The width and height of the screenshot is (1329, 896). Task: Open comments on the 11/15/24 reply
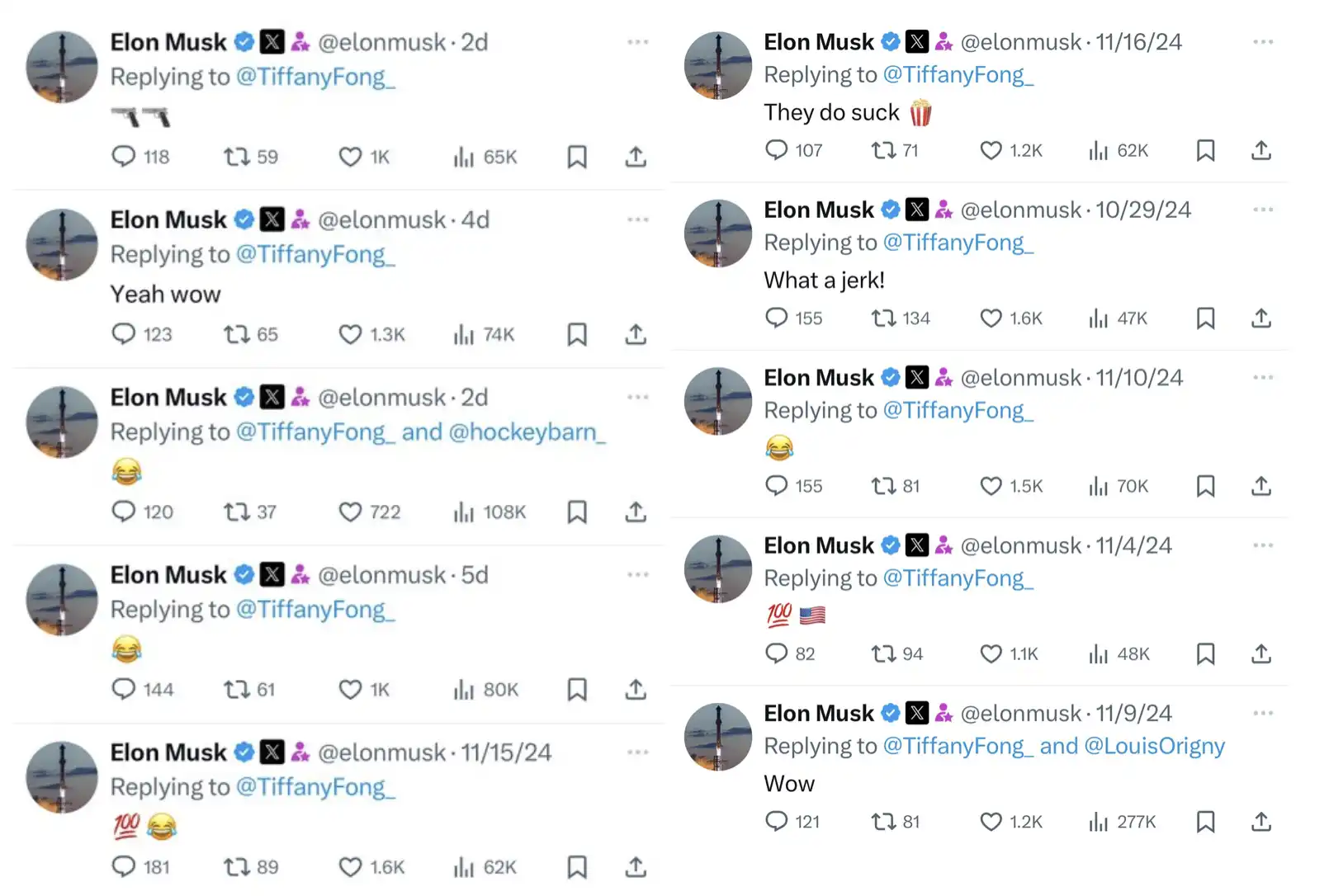click(x=124, y=866)
